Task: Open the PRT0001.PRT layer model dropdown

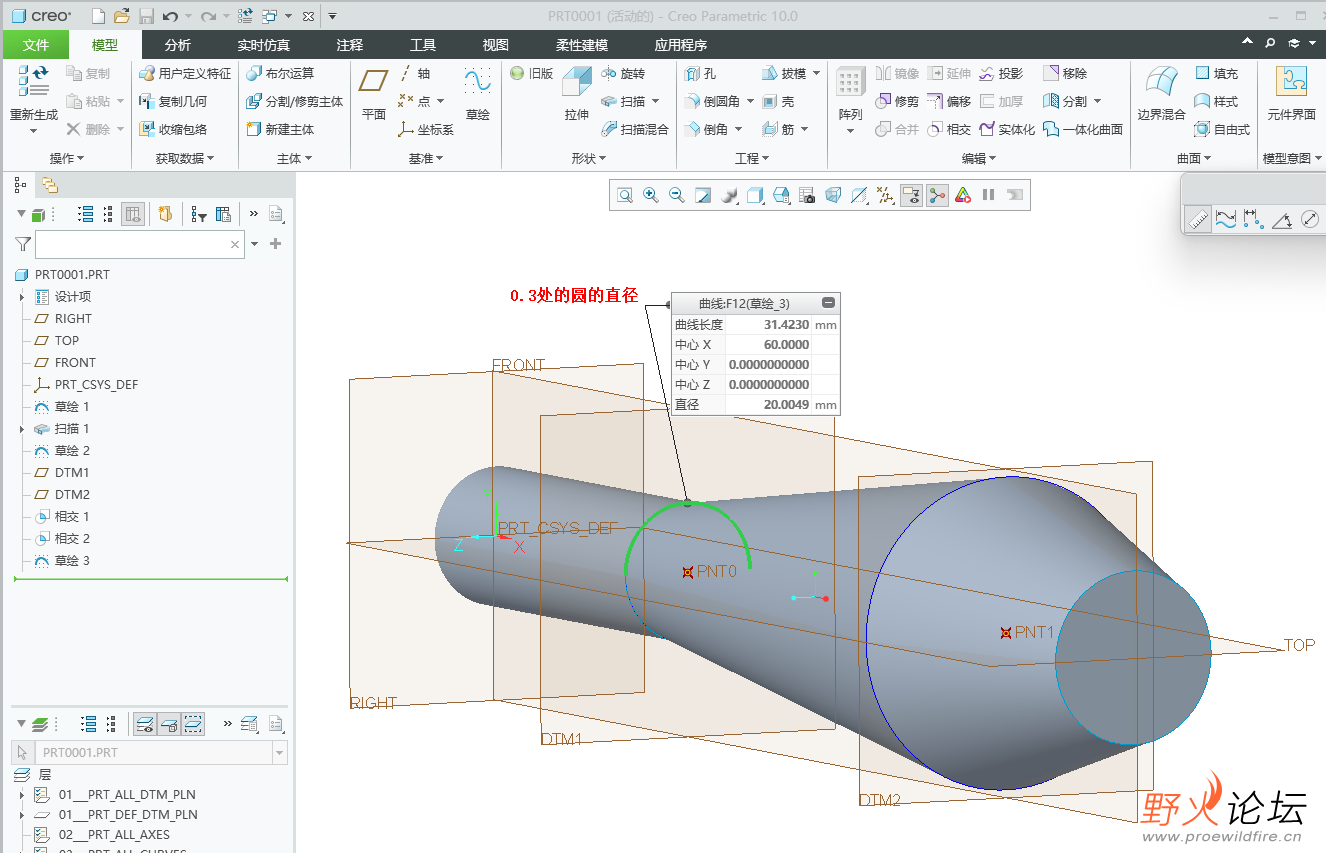Action: pos(279,753)
